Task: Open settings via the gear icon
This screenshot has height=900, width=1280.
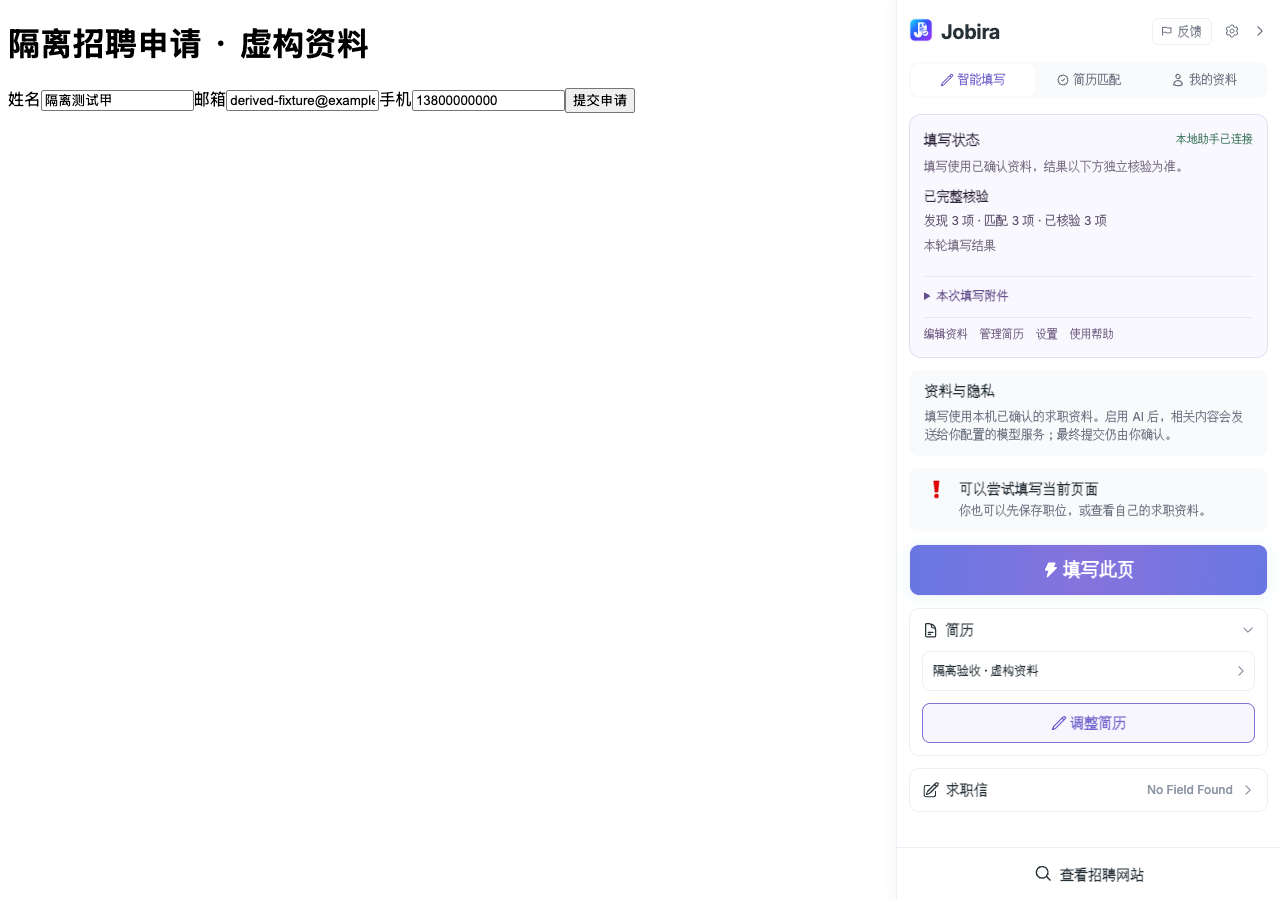Action: point(1232,31)
